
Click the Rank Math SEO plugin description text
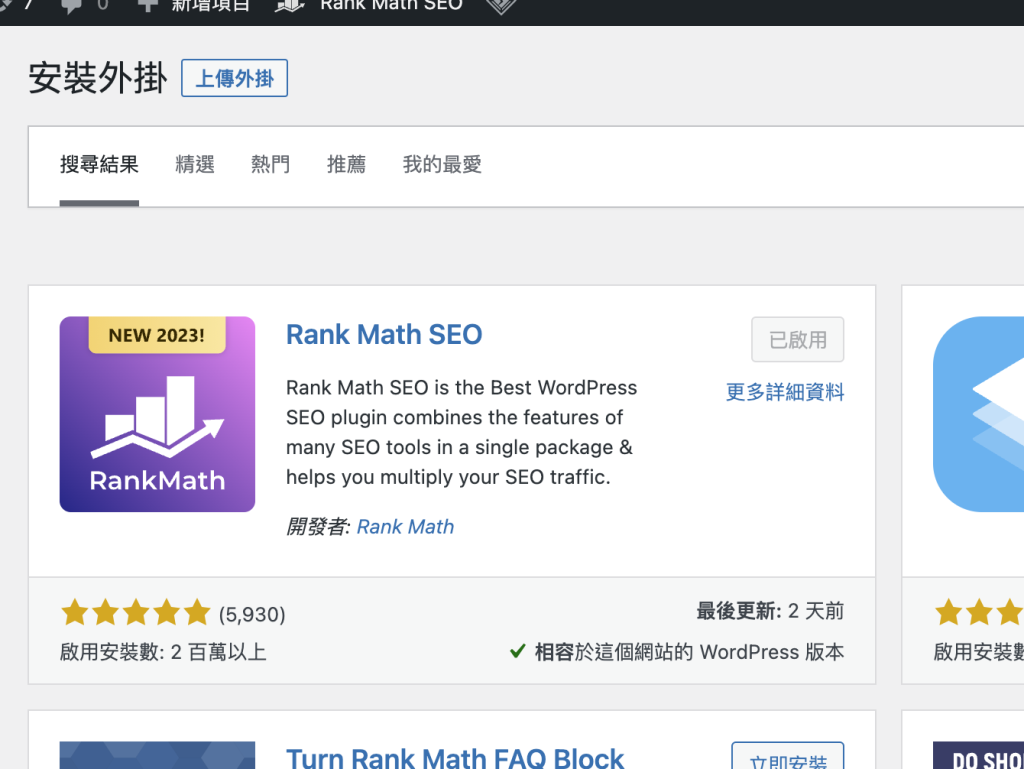pos(461,432)
